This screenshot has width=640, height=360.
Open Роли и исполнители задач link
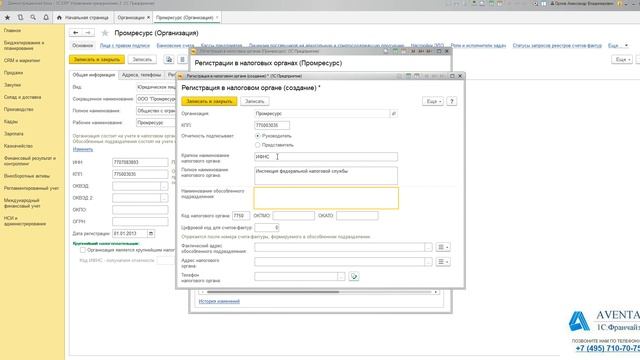478,46
